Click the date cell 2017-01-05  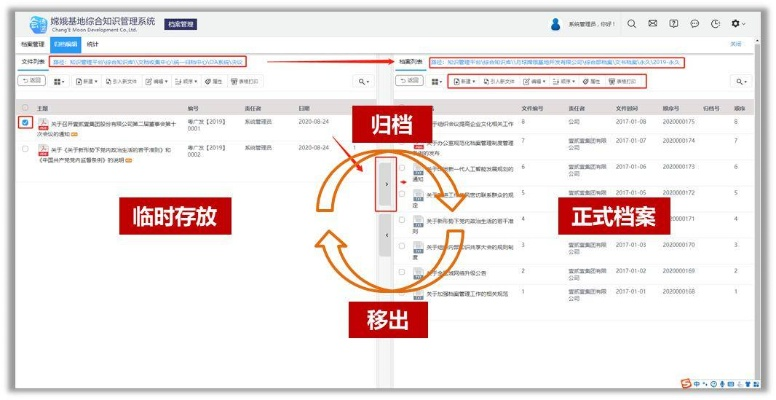pyautogui.click(x=631, y=193)
